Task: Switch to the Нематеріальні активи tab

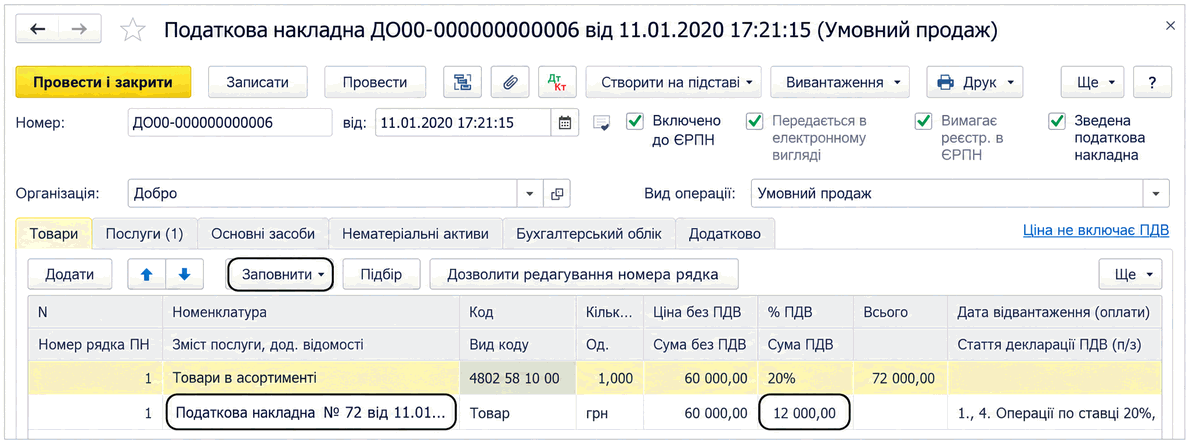Action: [x=416, y=234]
